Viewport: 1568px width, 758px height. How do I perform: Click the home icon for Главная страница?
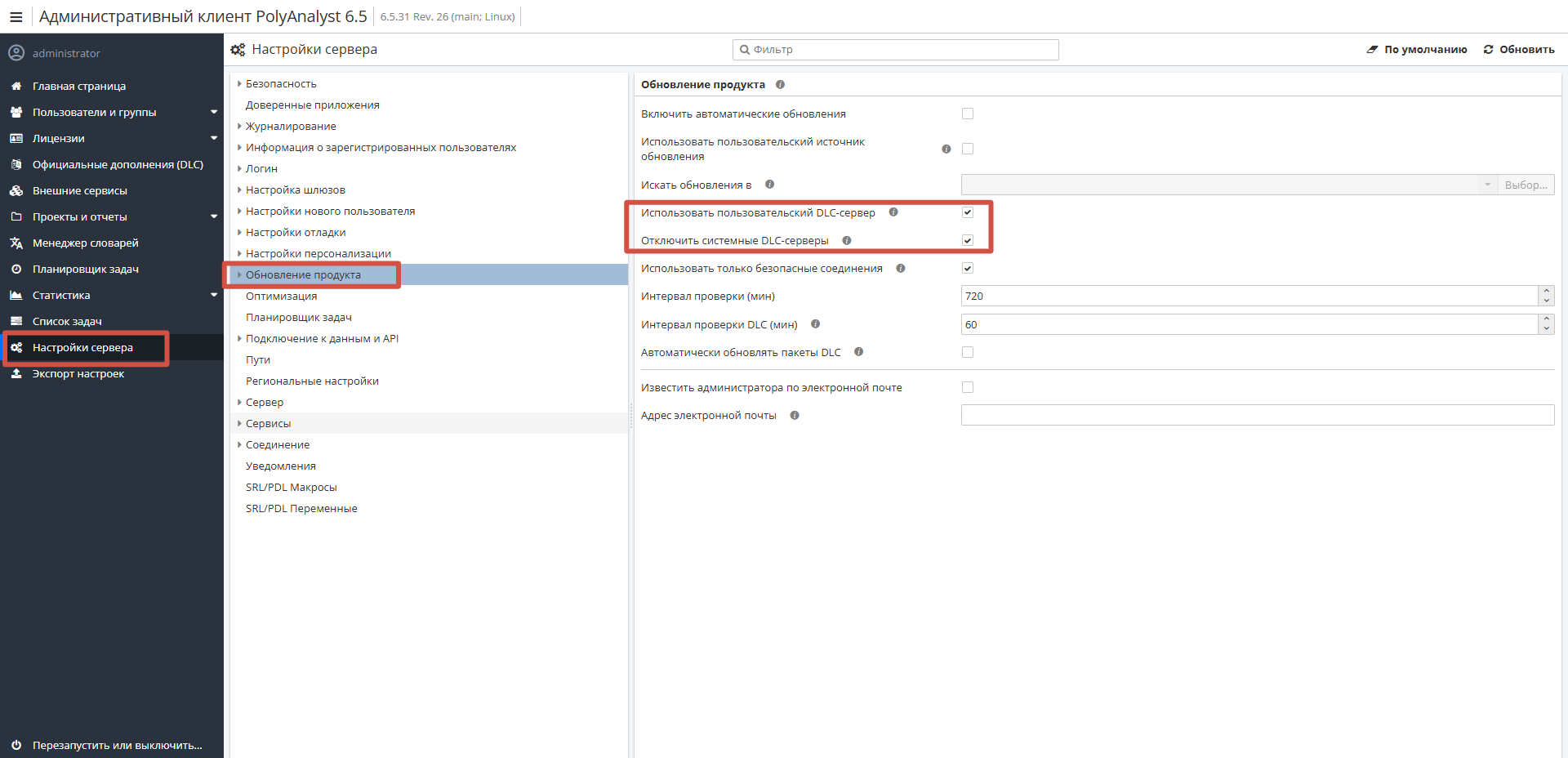point(16,86)
